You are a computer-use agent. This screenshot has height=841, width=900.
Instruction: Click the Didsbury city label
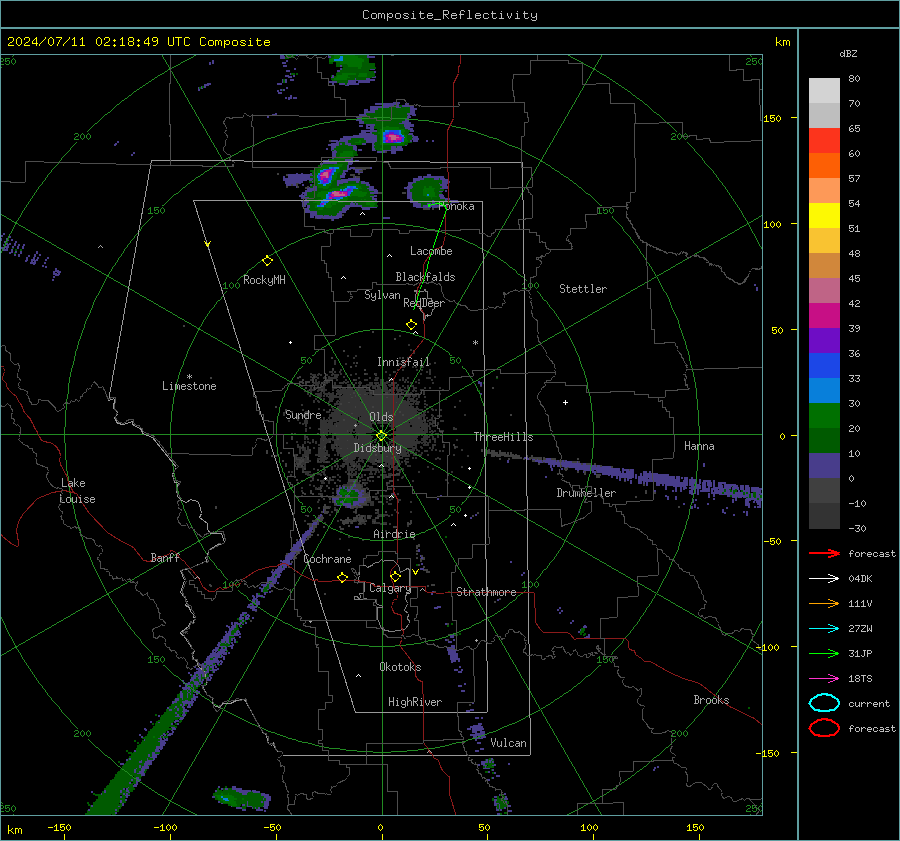point(377,448)
